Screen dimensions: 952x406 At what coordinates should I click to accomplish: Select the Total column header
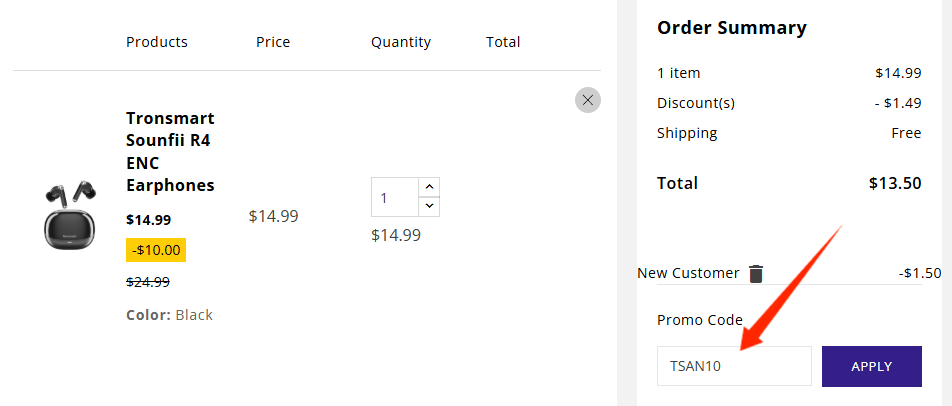(x=503, y=42)
